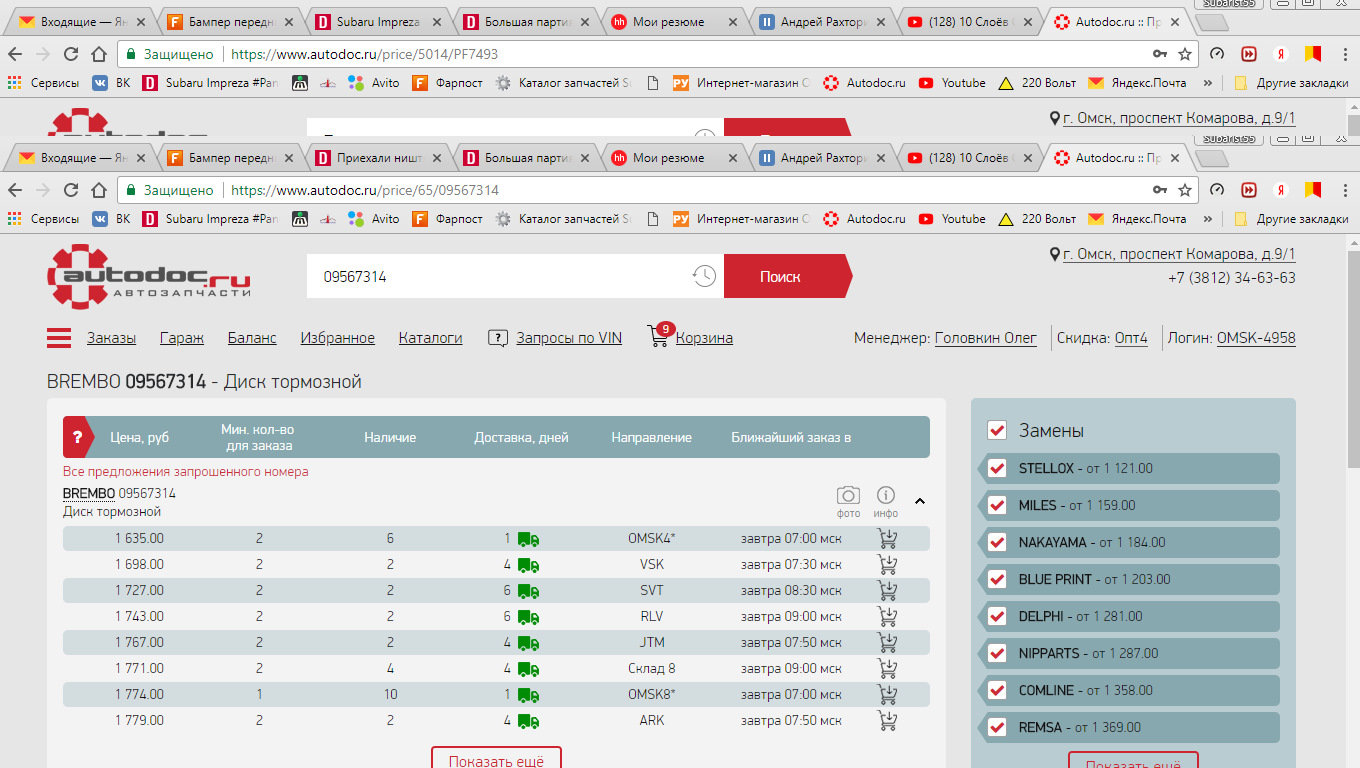Open Запросы по VIN link
The width and height of the screenshot is (1360, 768).
click(569, 338)
